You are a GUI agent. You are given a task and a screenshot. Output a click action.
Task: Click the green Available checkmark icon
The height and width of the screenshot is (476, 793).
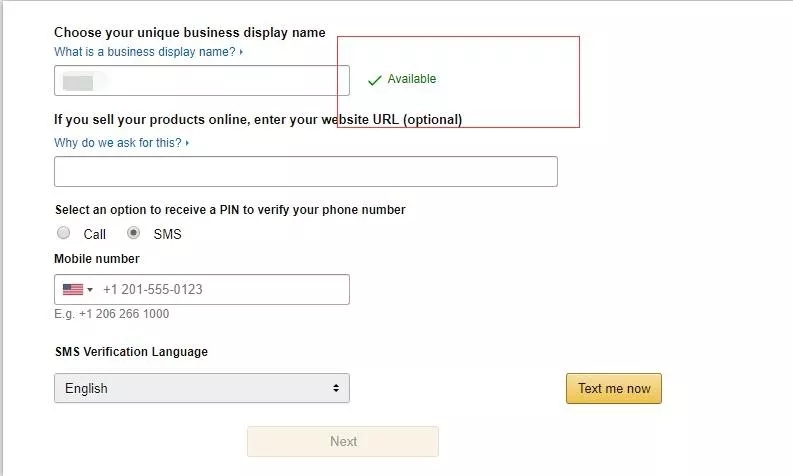click(x=375, y=80)
